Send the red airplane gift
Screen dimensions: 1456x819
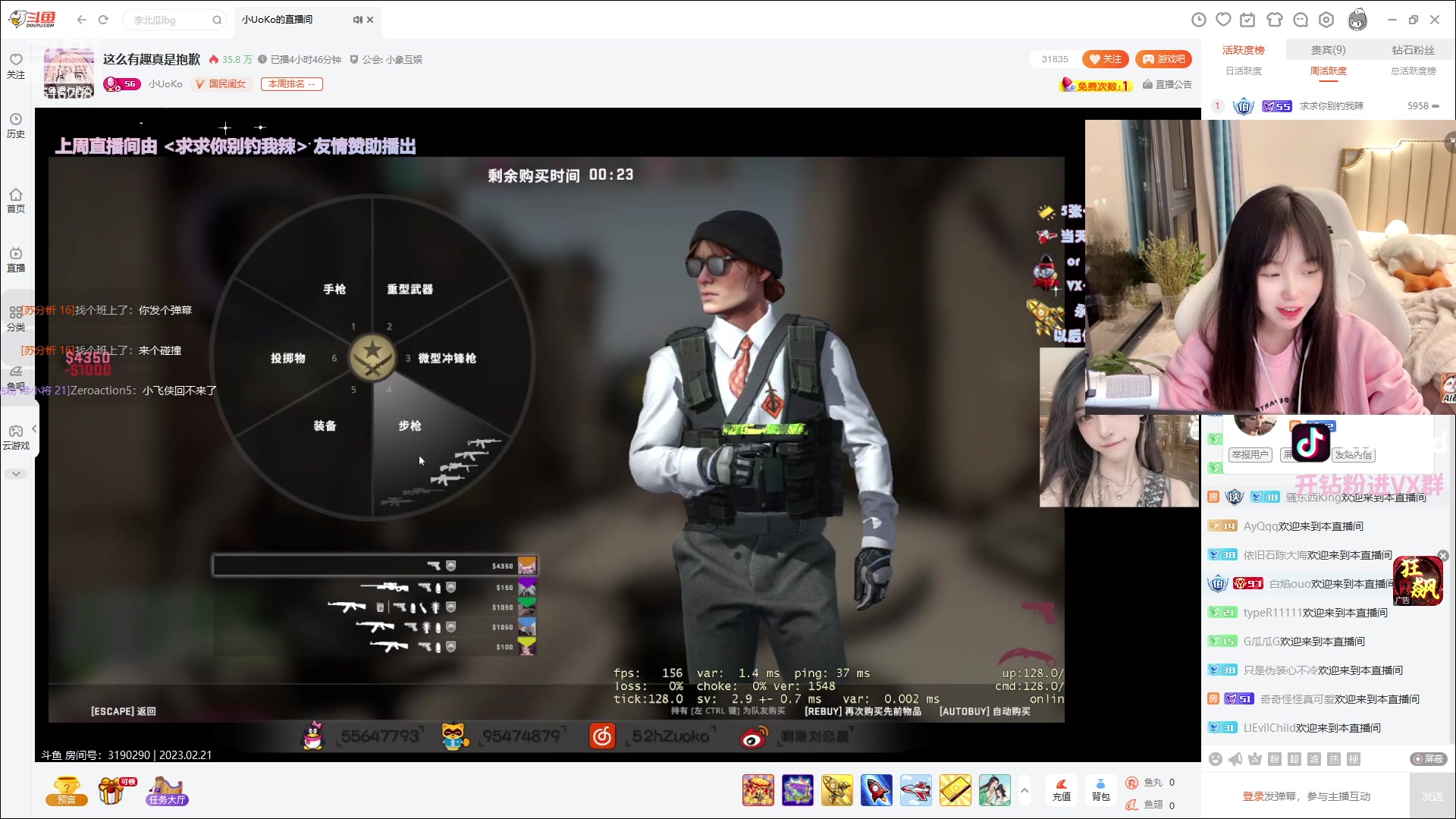[916, 790]
